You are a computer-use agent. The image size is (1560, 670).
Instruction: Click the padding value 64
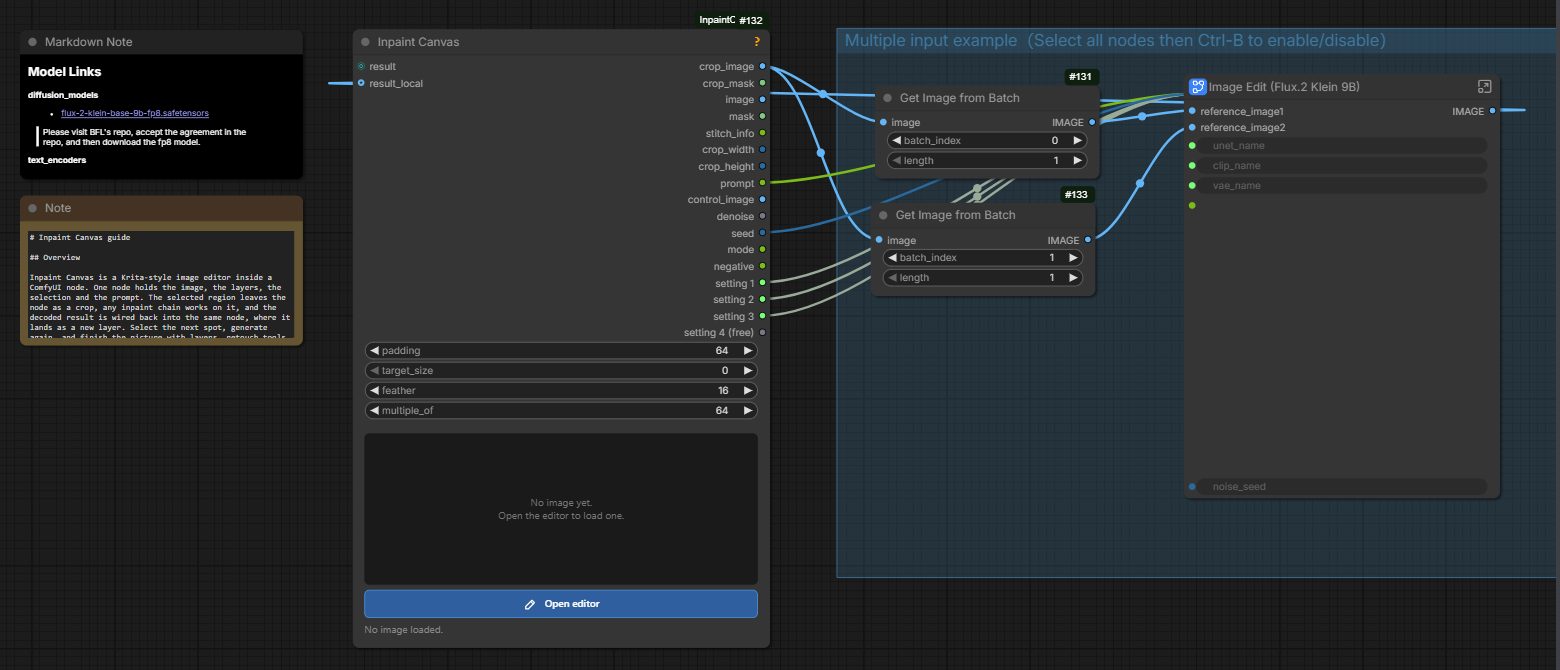(x=722, y=351)
